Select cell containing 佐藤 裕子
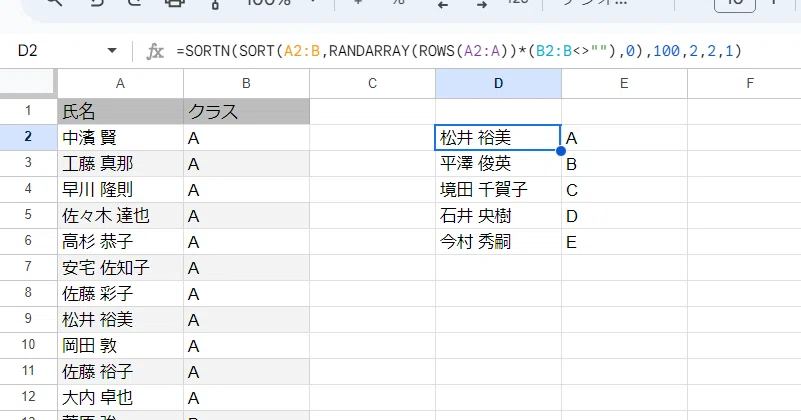 pyautogui.click(x=120, y=371)
